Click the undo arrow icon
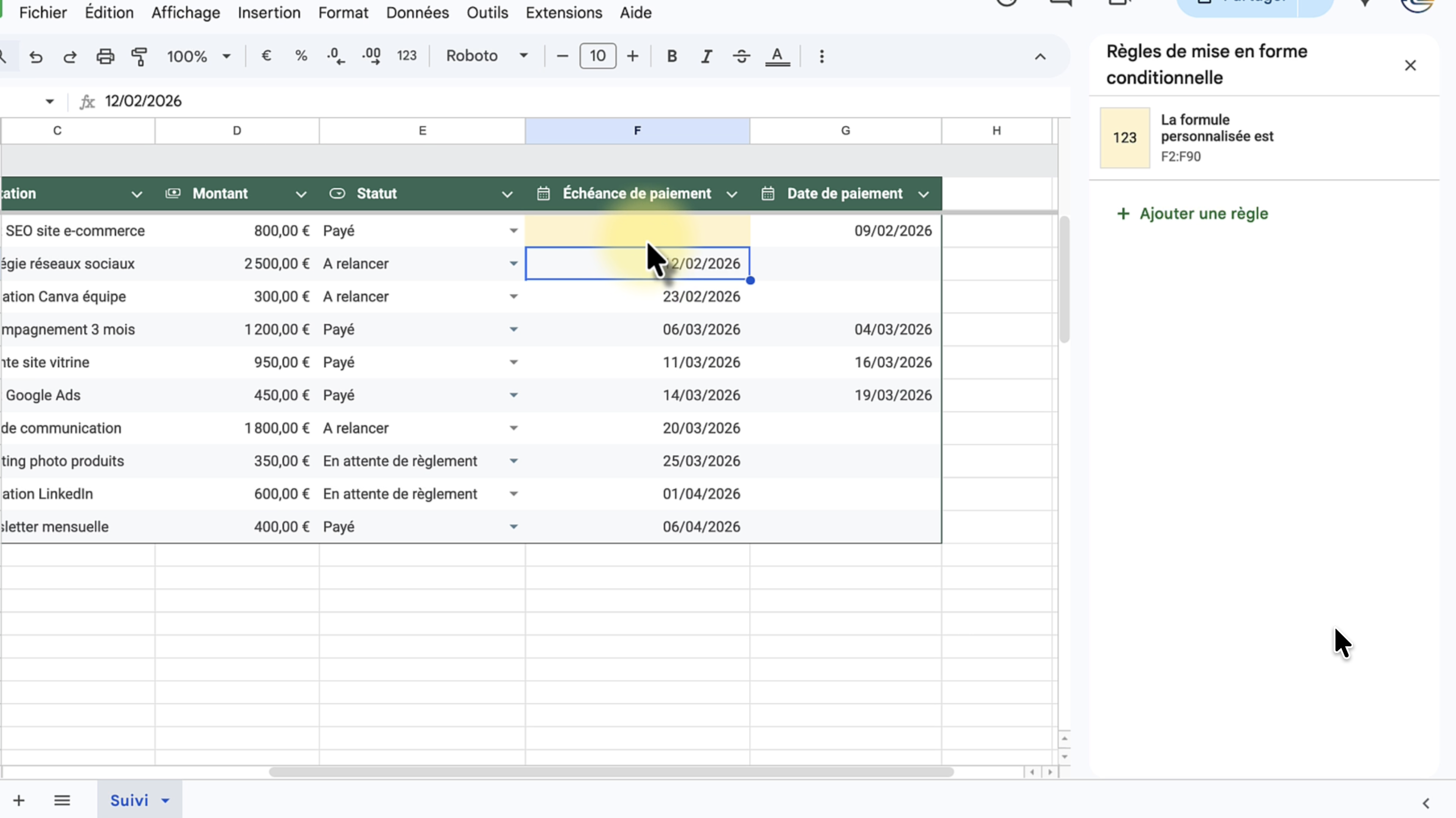Screen dimensions: 1456x818 click(x=36, y=56)
